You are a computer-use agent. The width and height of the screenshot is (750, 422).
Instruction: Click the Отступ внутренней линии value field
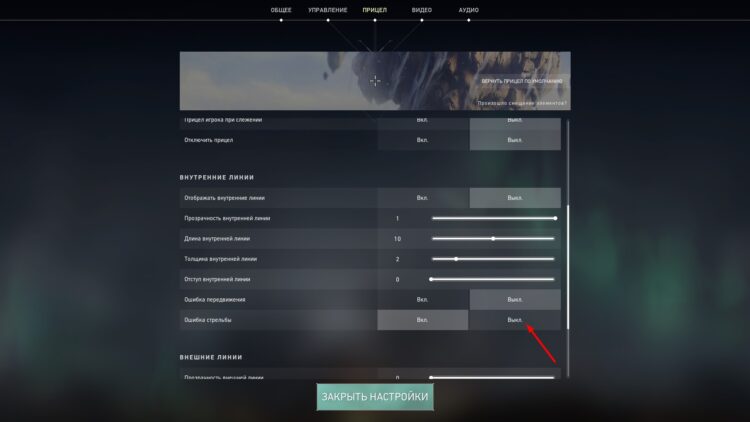pyautogui.click(x=397, y=279)
